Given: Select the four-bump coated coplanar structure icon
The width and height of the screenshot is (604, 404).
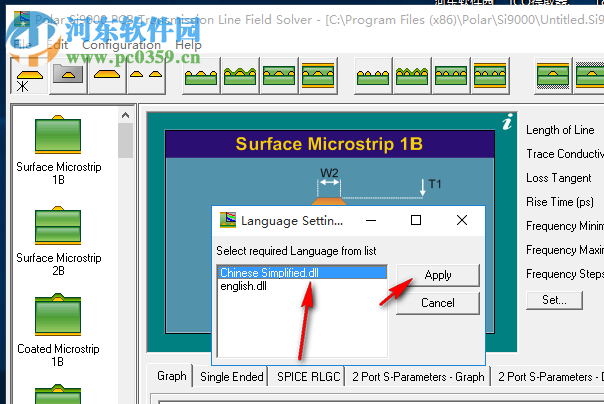Looking at the screenshot, I should point(412,75).
